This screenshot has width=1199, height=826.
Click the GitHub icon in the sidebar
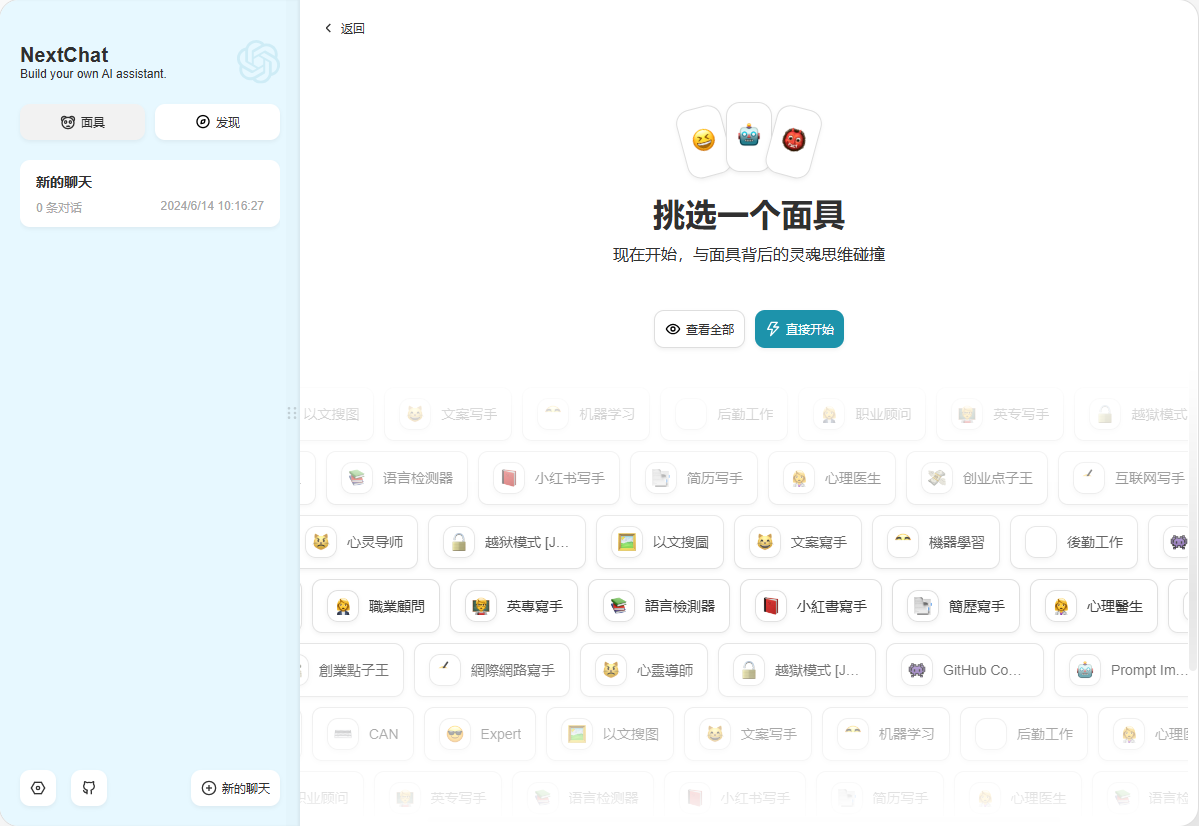[x=88, y=788]
